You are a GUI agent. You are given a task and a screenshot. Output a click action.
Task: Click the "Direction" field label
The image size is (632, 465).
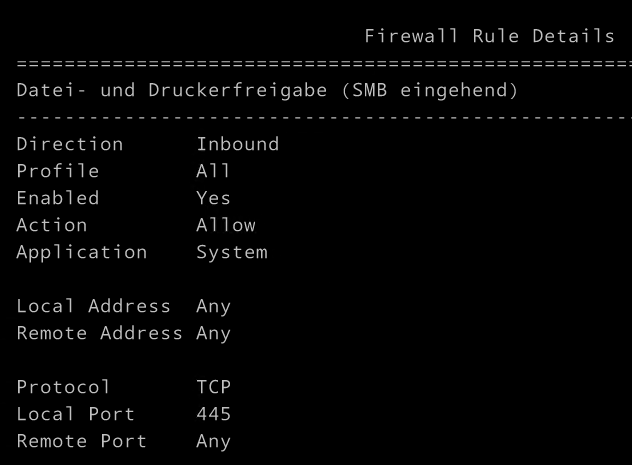pyautogui.click(x=70, y=144)
